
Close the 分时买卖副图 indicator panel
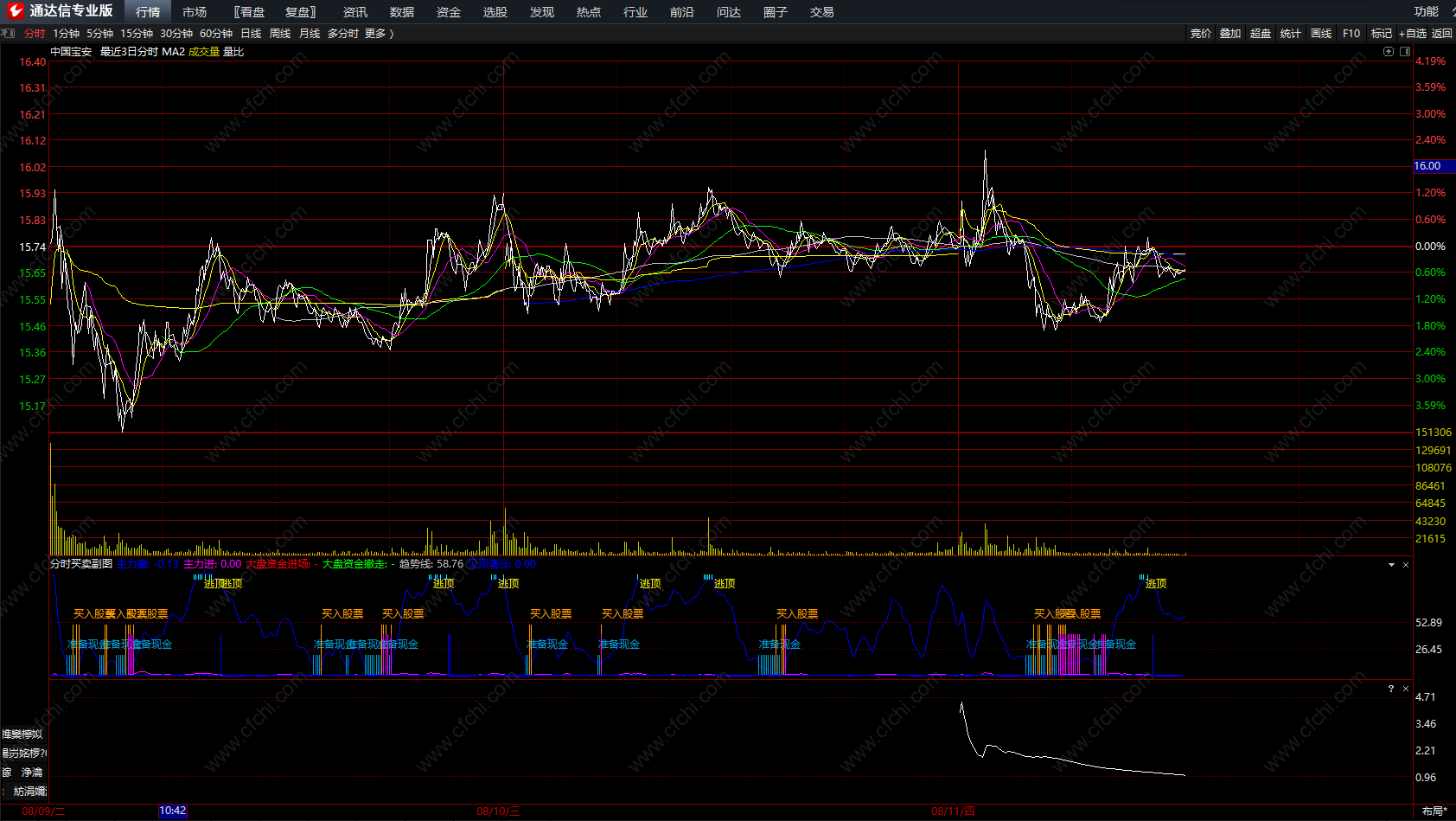[x=1406, y=565]
